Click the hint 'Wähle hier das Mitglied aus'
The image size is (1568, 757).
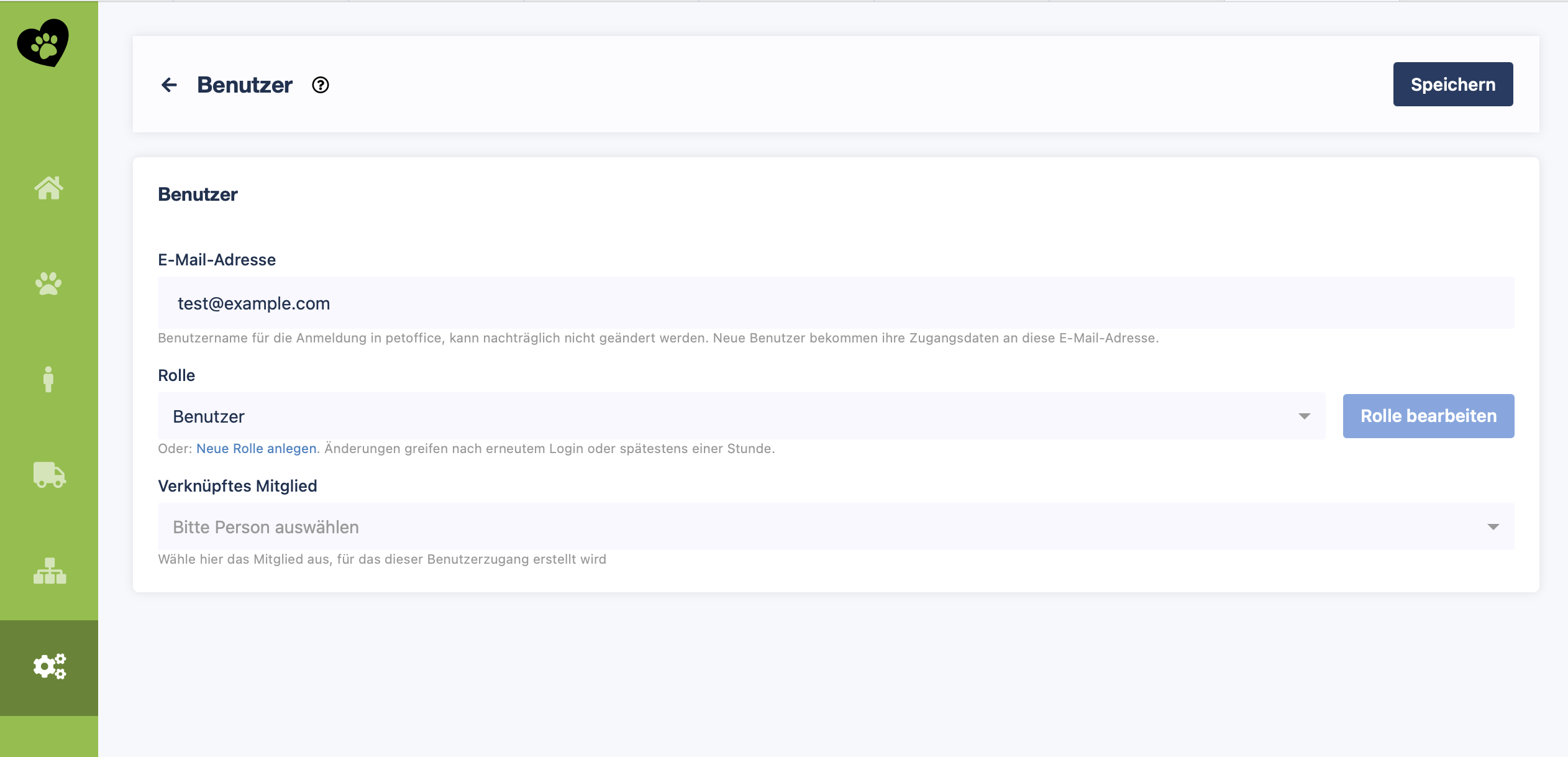[x=382, y=559]
